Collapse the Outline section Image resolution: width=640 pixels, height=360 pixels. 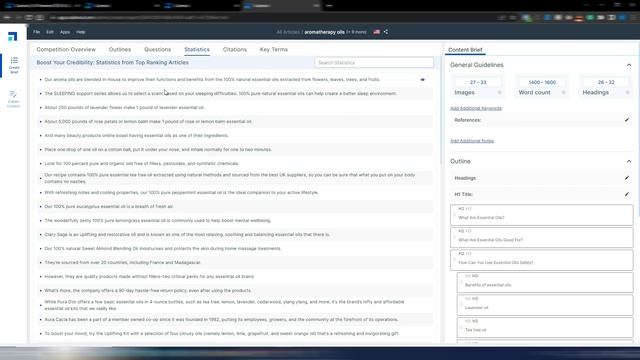pos(629,162)
